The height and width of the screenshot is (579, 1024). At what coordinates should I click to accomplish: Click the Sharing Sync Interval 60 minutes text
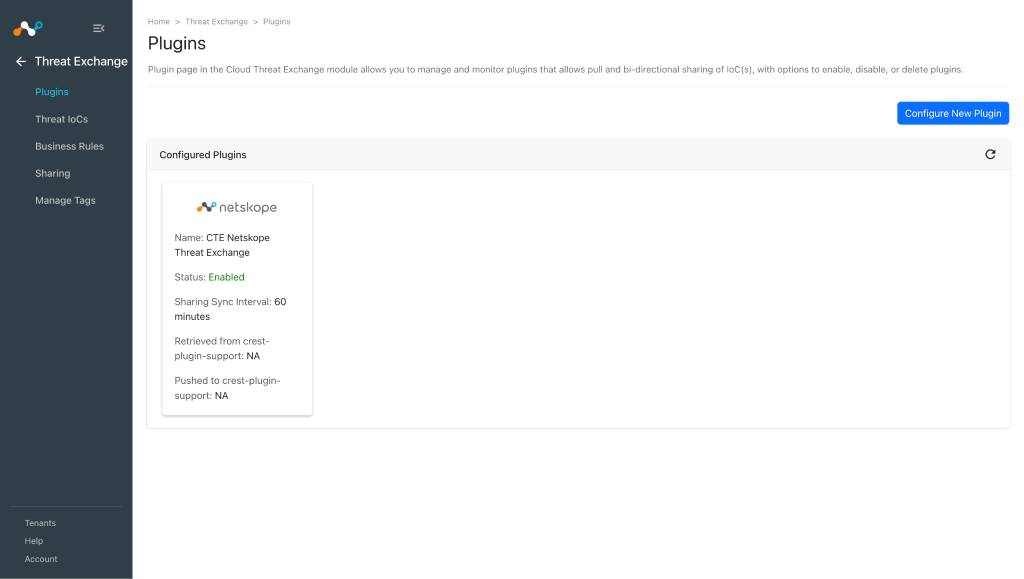[230, 309]
